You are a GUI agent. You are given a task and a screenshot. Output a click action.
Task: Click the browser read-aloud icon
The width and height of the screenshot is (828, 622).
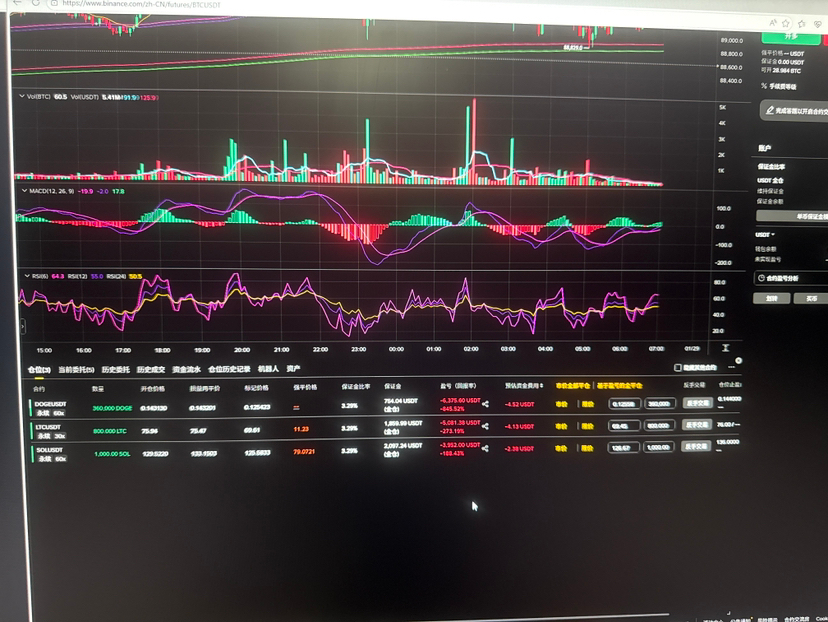click(x=773, y=23)
